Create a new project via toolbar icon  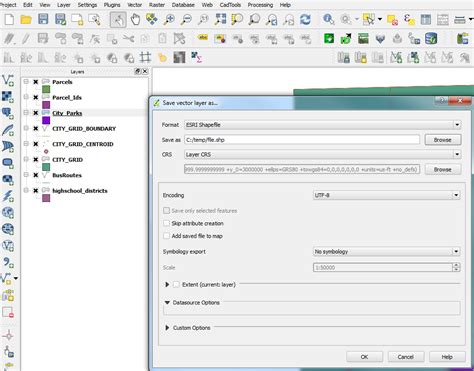(x=9, y=19)
